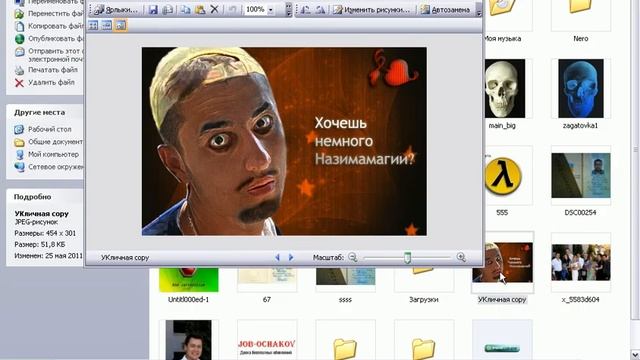Expand formatting toolbar options arrow near Автозамена
Image resolution: width=640 pixels, height=360 pixels.
(479, 9)
